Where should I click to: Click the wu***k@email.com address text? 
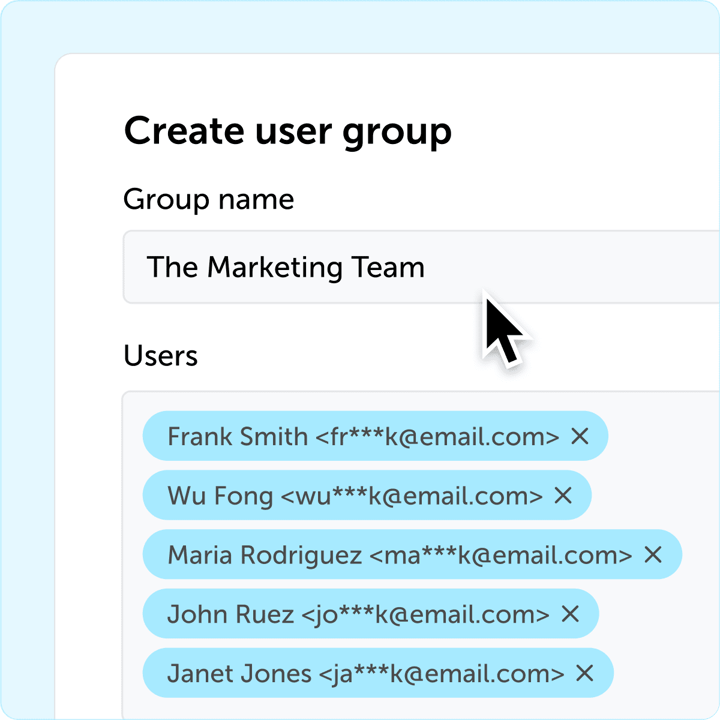click(411, 496)
